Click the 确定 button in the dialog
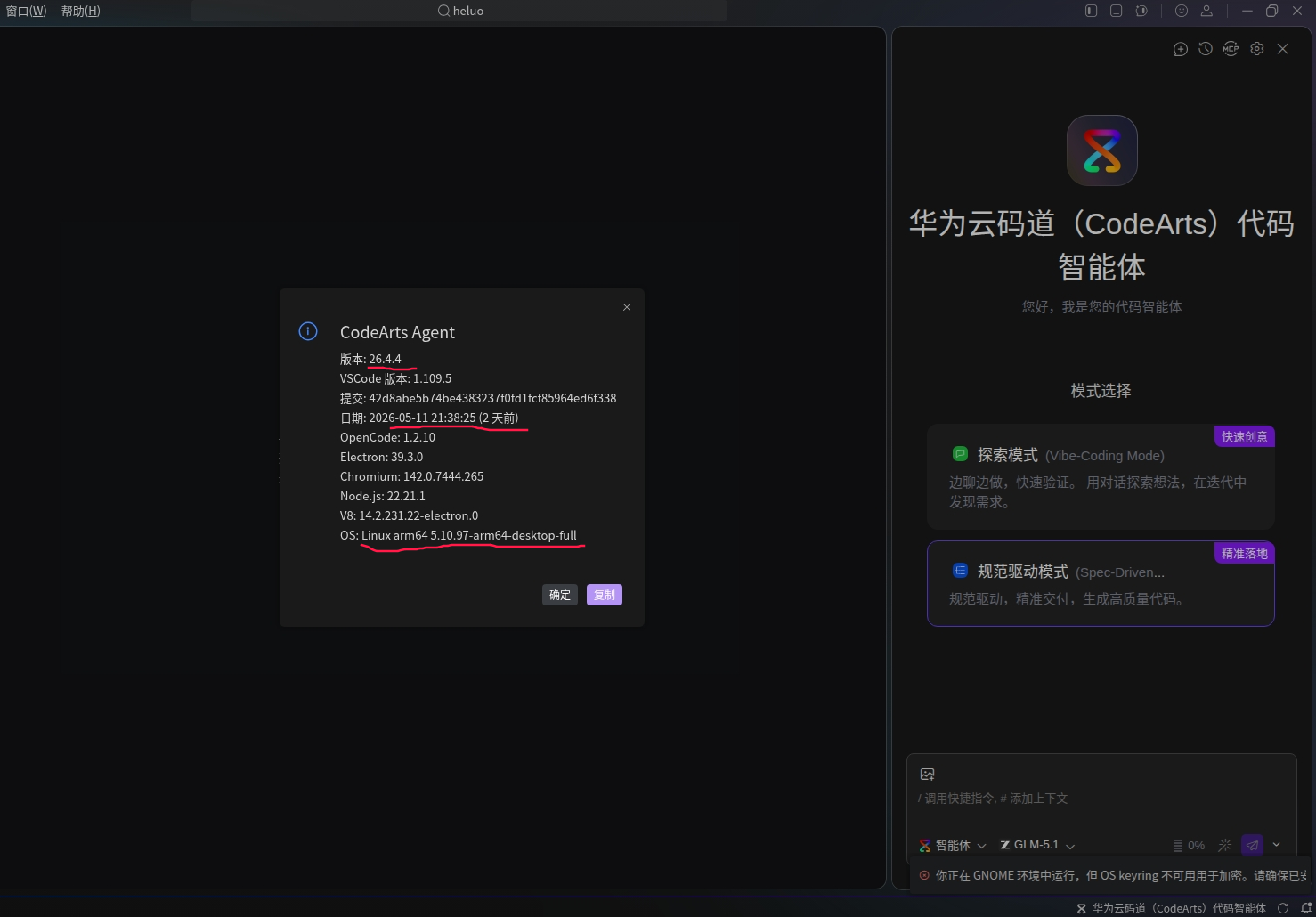The width and height of the screenshot is (1316, 917). 560,595
